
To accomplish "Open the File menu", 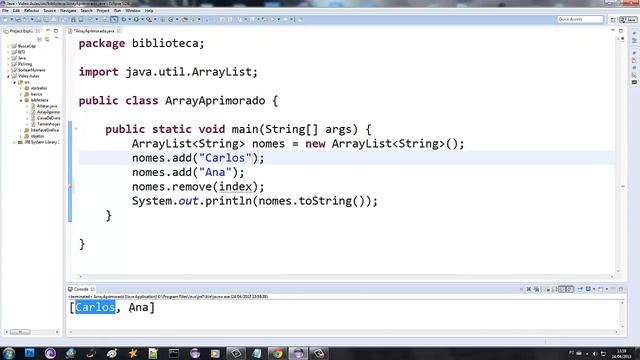I will [5, 11].
